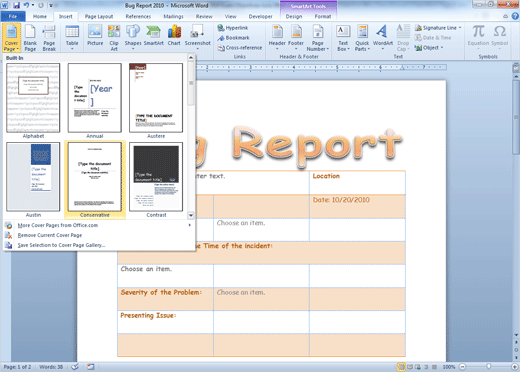This screenshot has height=372, width=520.
Task: Choose the Contrast cover page
Action: point(156,180)
